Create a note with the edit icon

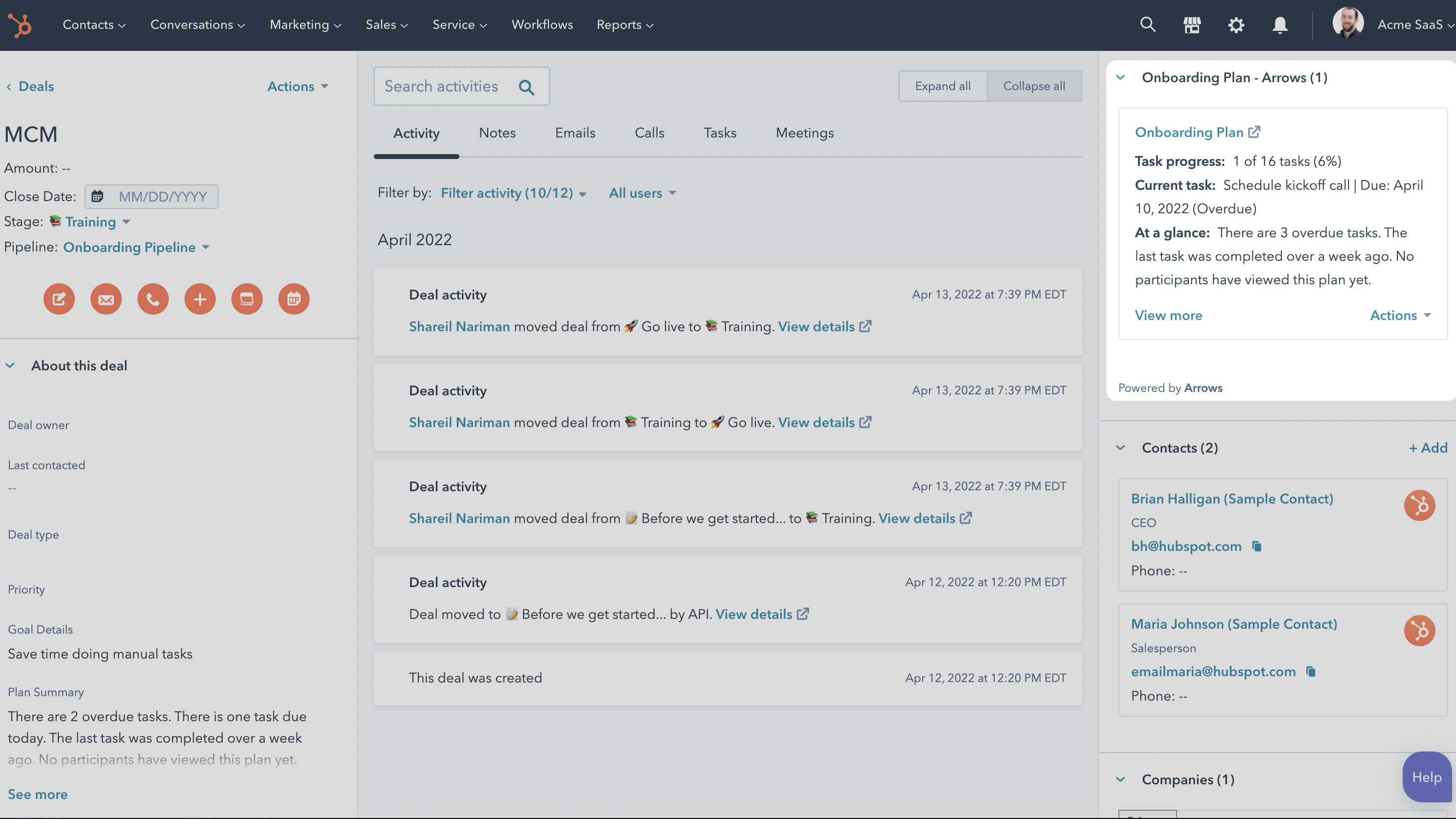click(59, 299)
